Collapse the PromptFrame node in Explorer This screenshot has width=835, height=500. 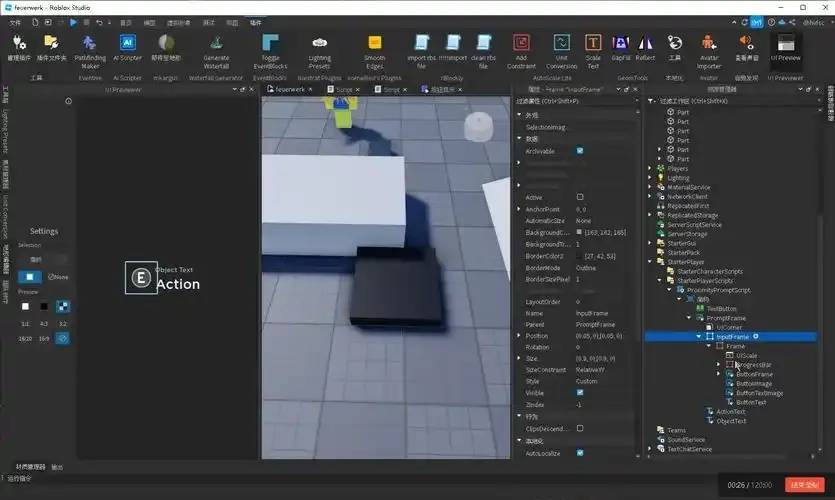tap(689, 318)
